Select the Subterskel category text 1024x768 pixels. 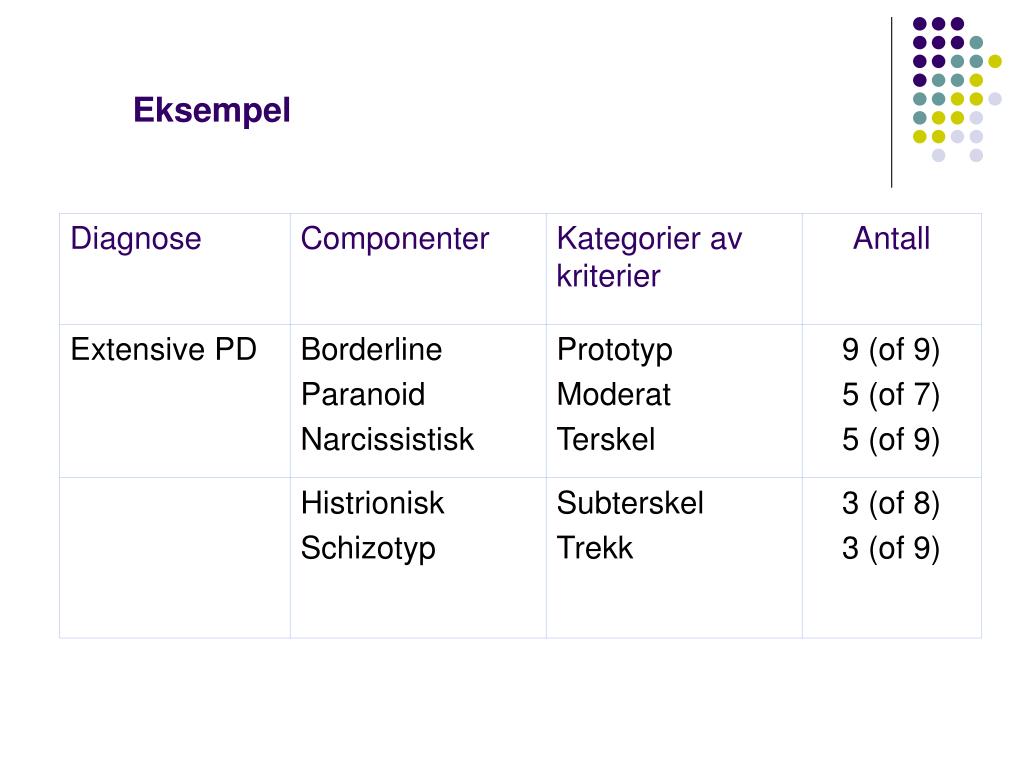630,504
